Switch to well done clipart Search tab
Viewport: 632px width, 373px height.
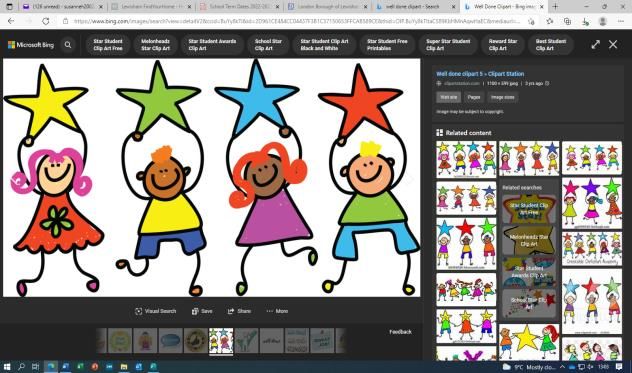tap(415, 7)
